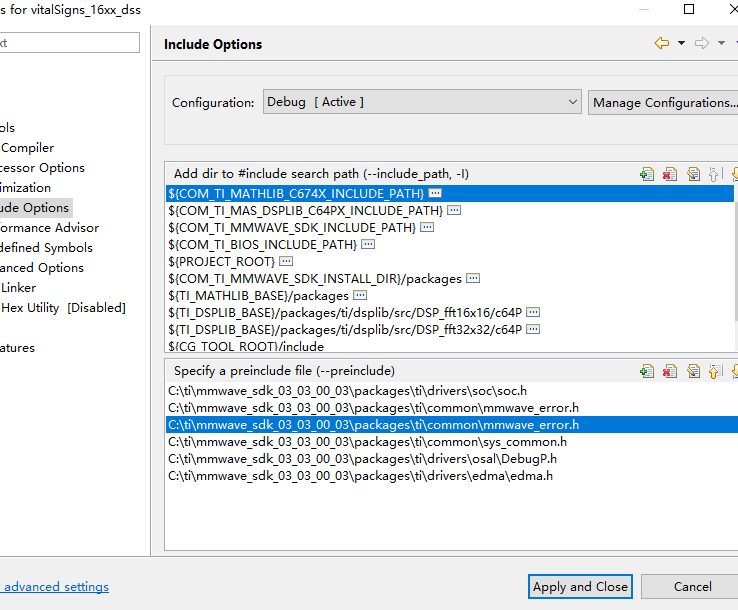Click ellipsis next to PROJECT_ROOT variable

[x=286, y=261]
